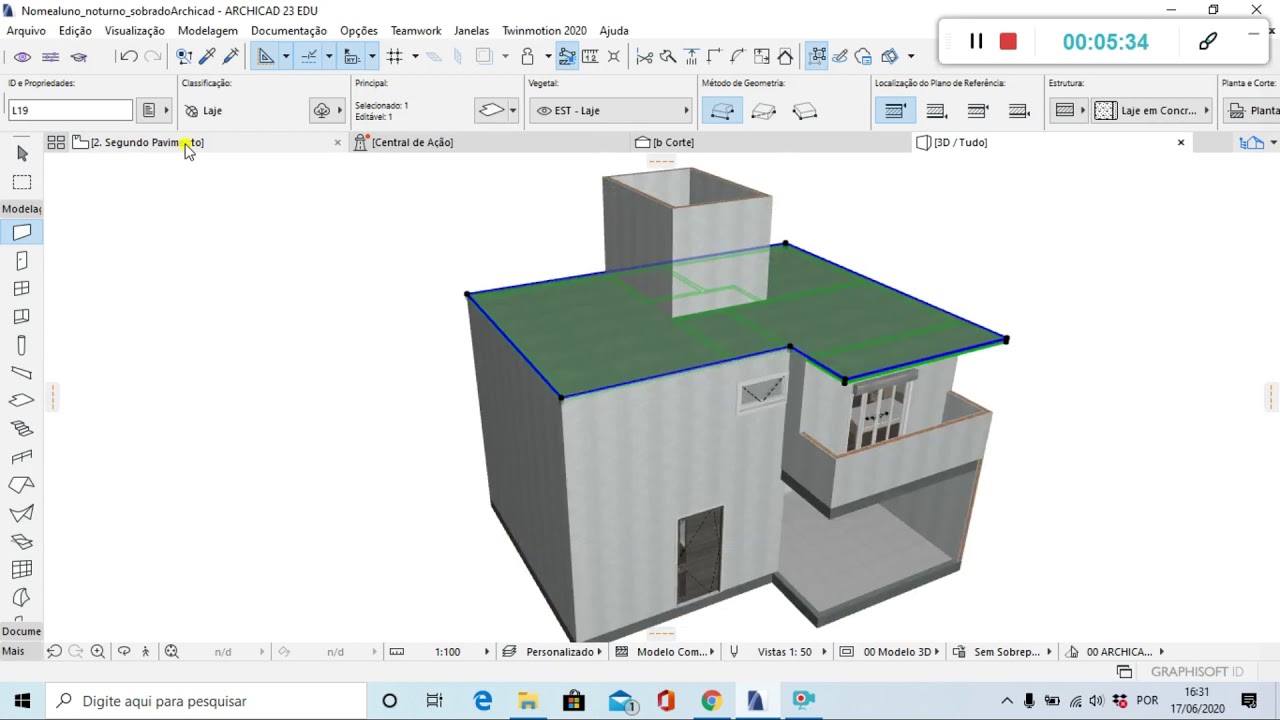
Task: Click the Pick Up Parameters eyedropper
Action: [208, 56]
